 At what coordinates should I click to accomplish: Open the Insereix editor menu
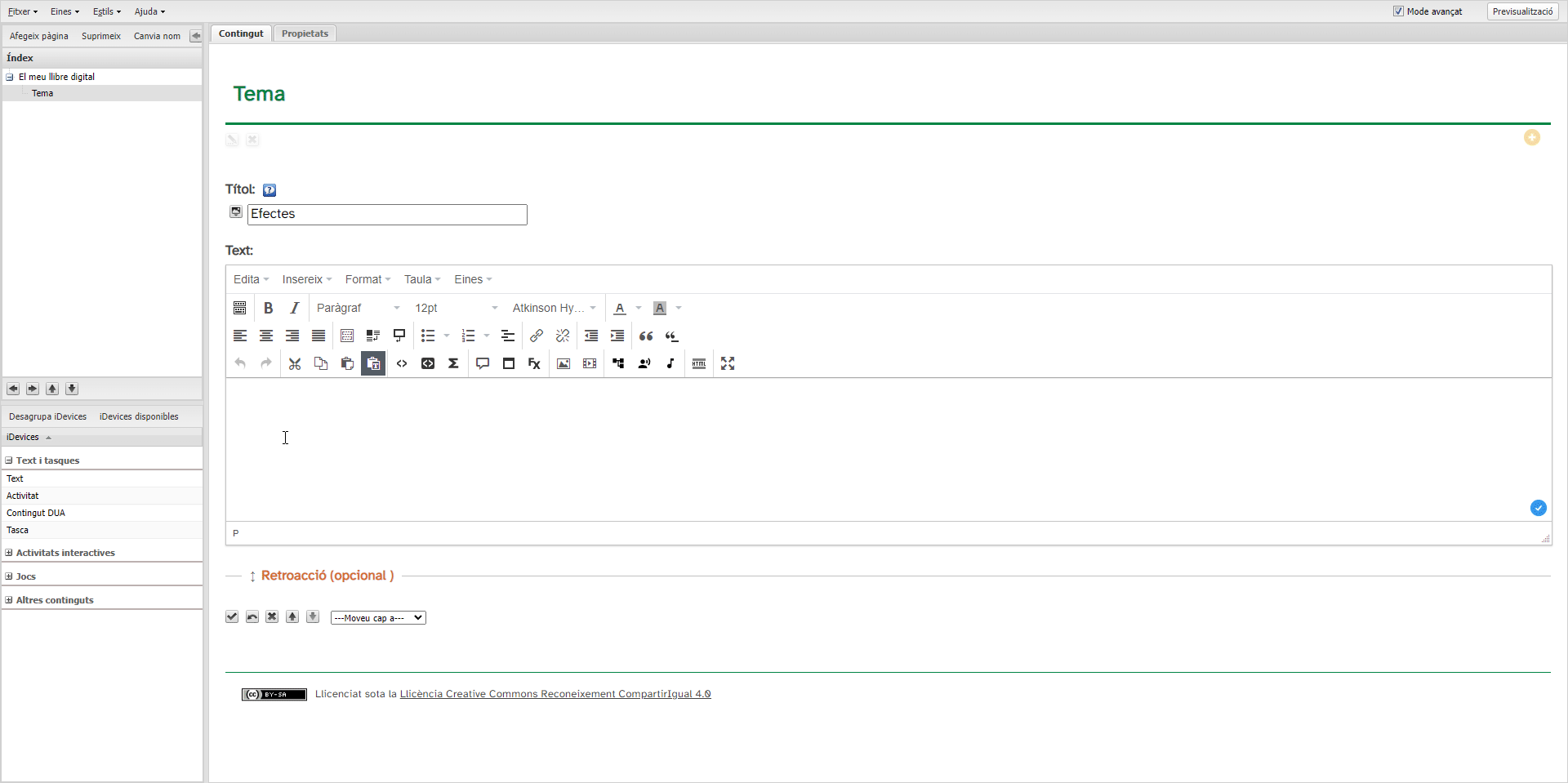306,279
